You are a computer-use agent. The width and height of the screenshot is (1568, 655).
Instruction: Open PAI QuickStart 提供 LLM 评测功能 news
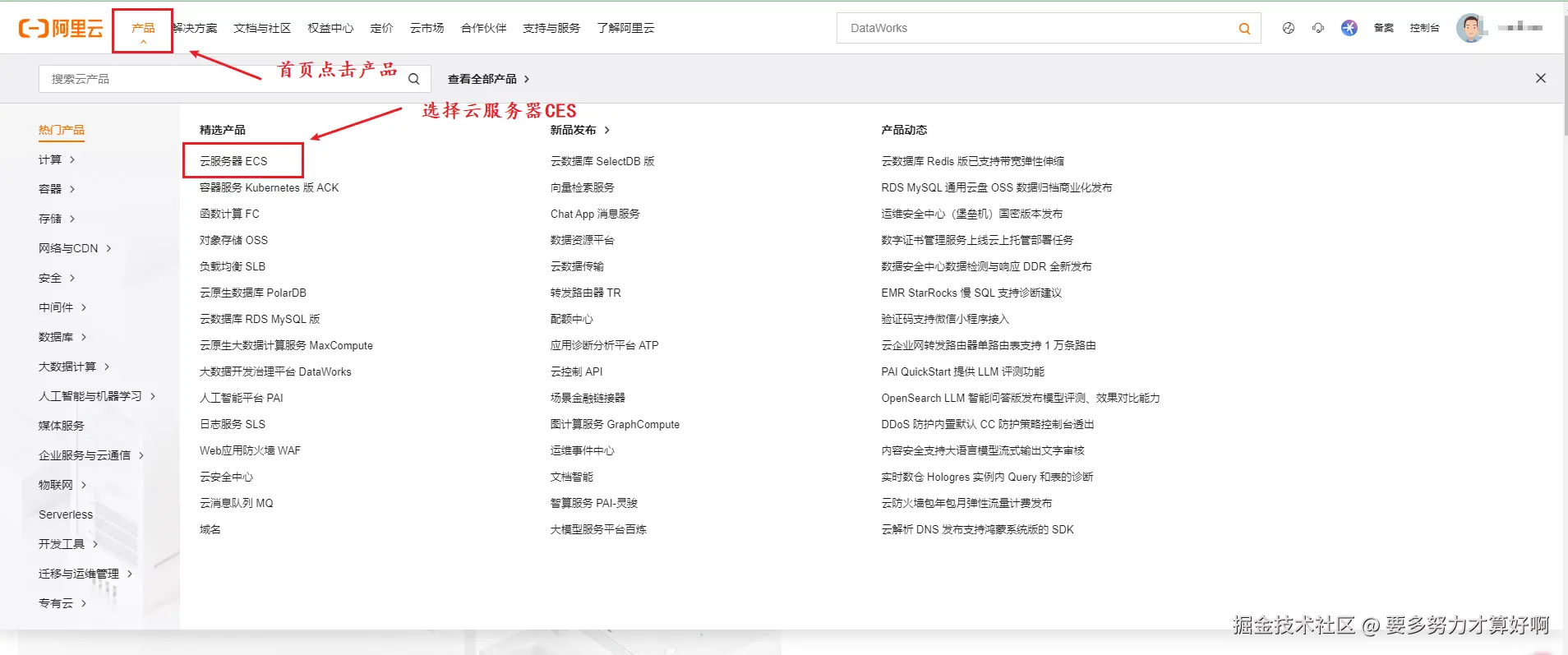coord(962,371)
